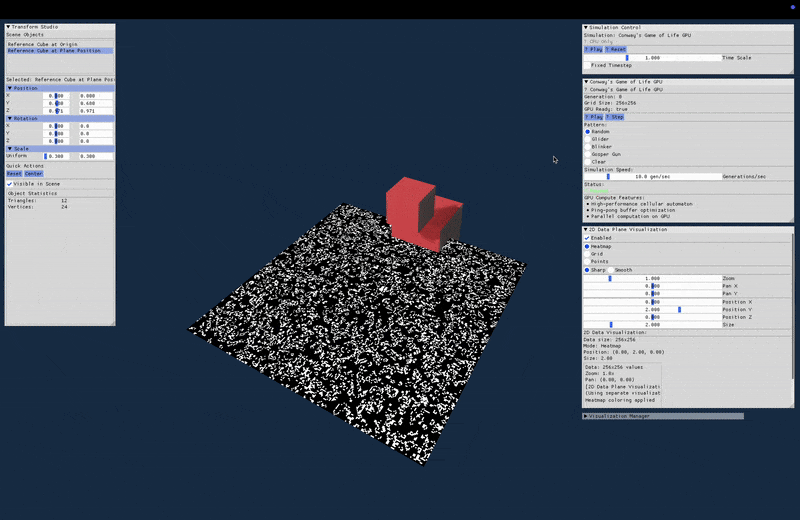Click Reset under Quick Actions

[14, 174]
